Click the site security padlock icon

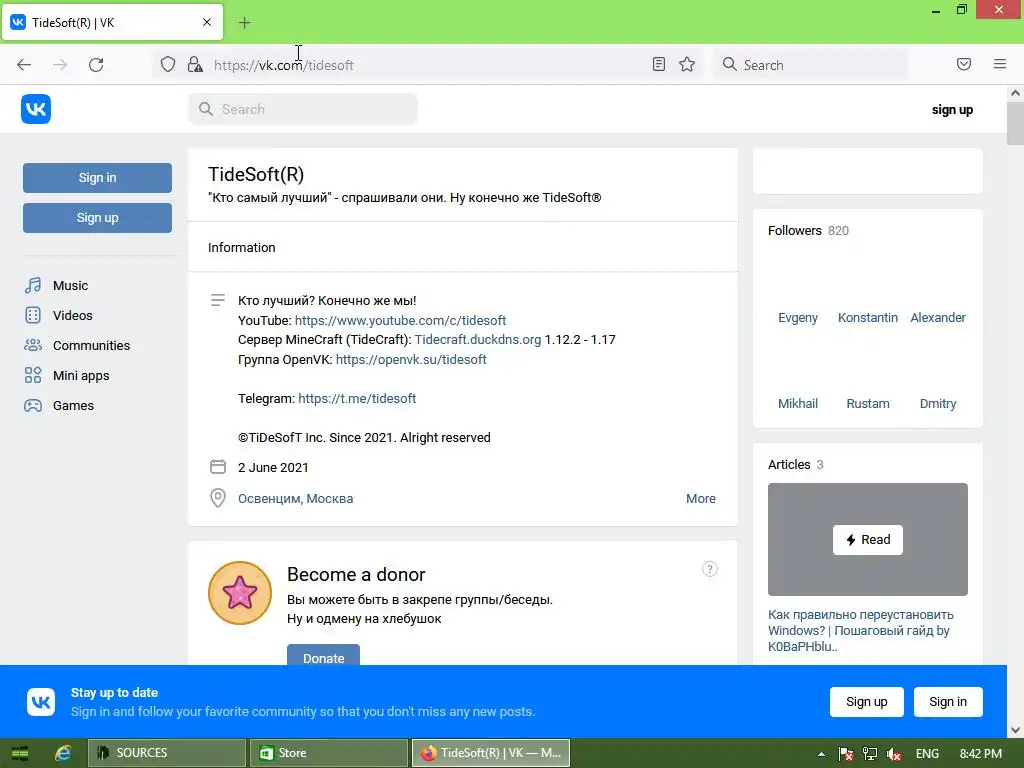tap(195, 64)
